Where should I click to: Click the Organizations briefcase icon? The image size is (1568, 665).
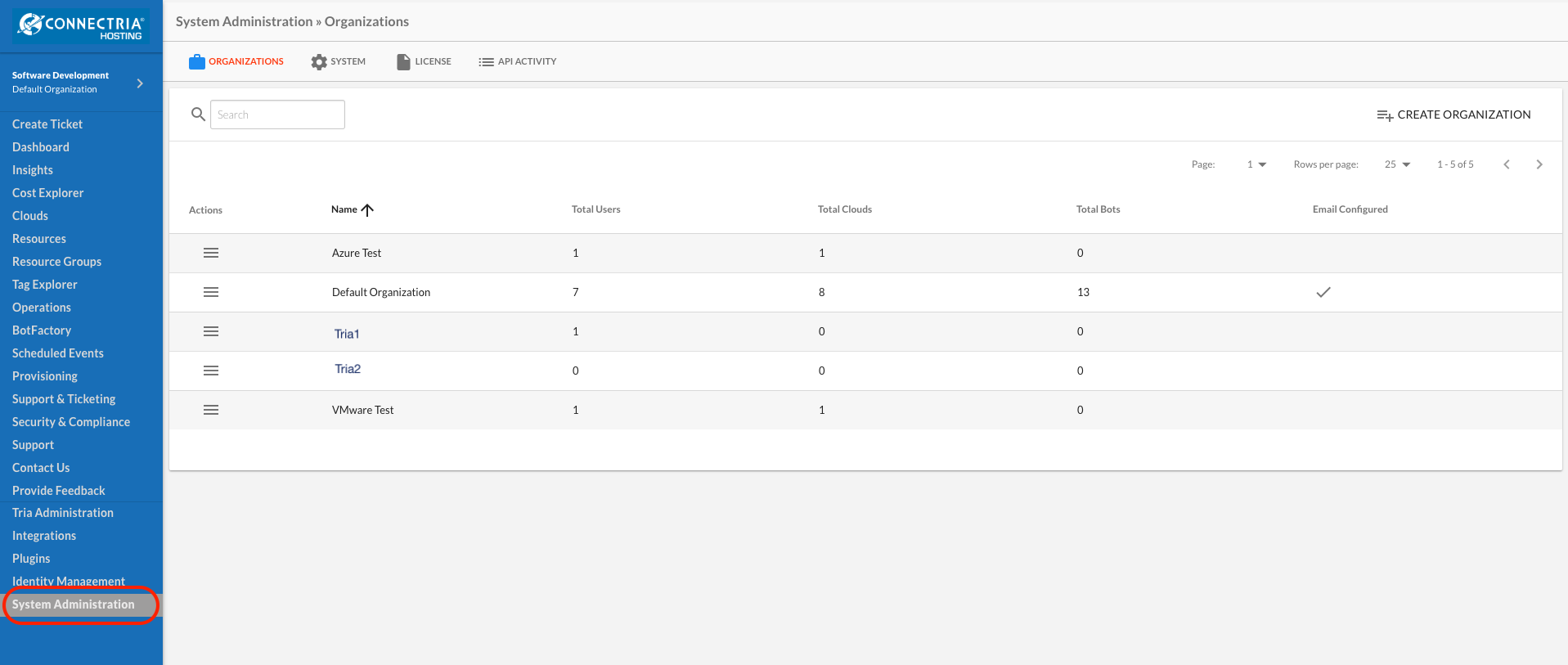tap(197, 61)
